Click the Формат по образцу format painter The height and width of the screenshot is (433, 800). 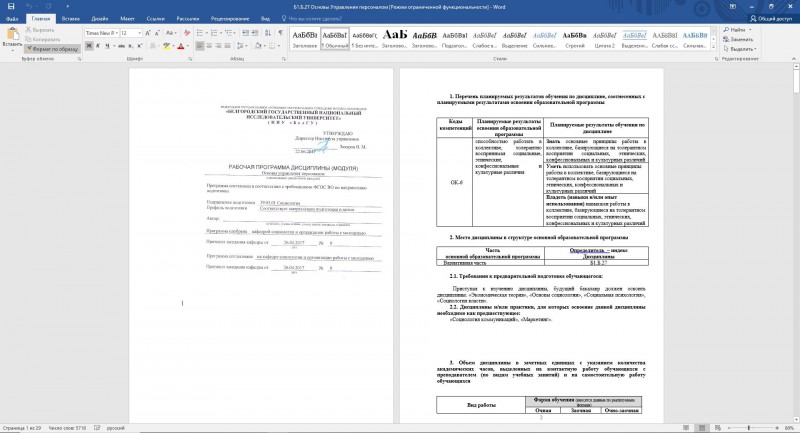click(x=52, y=49)
